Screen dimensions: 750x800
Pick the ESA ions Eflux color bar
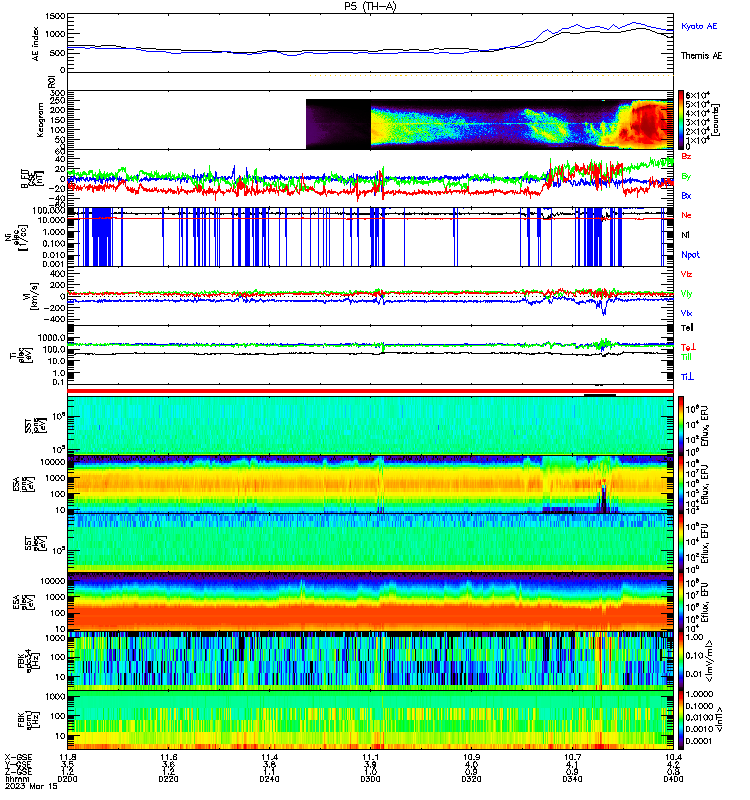point(681,484)
